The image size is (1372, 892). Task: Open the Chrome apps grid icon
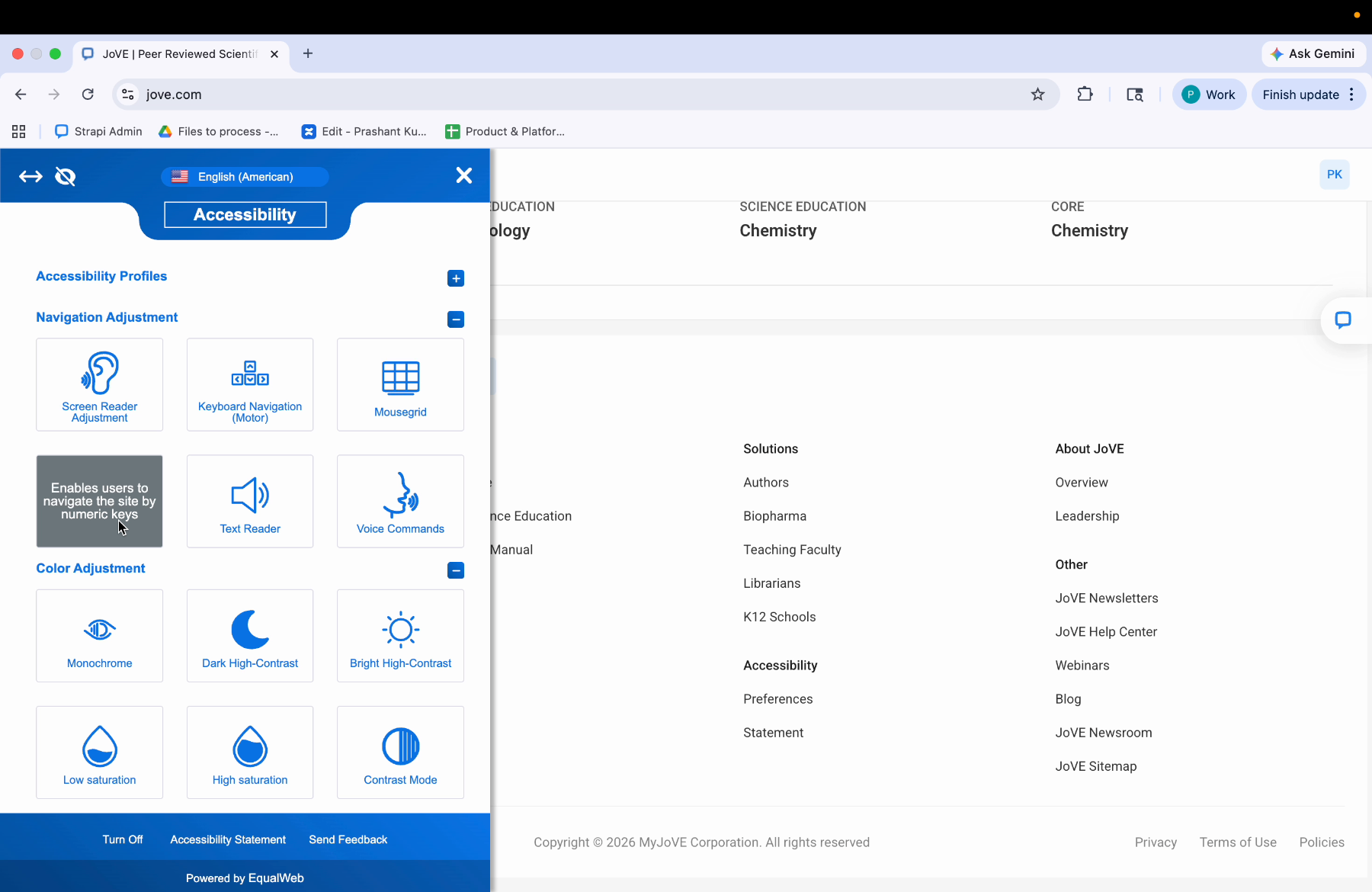tap(19, 131)
